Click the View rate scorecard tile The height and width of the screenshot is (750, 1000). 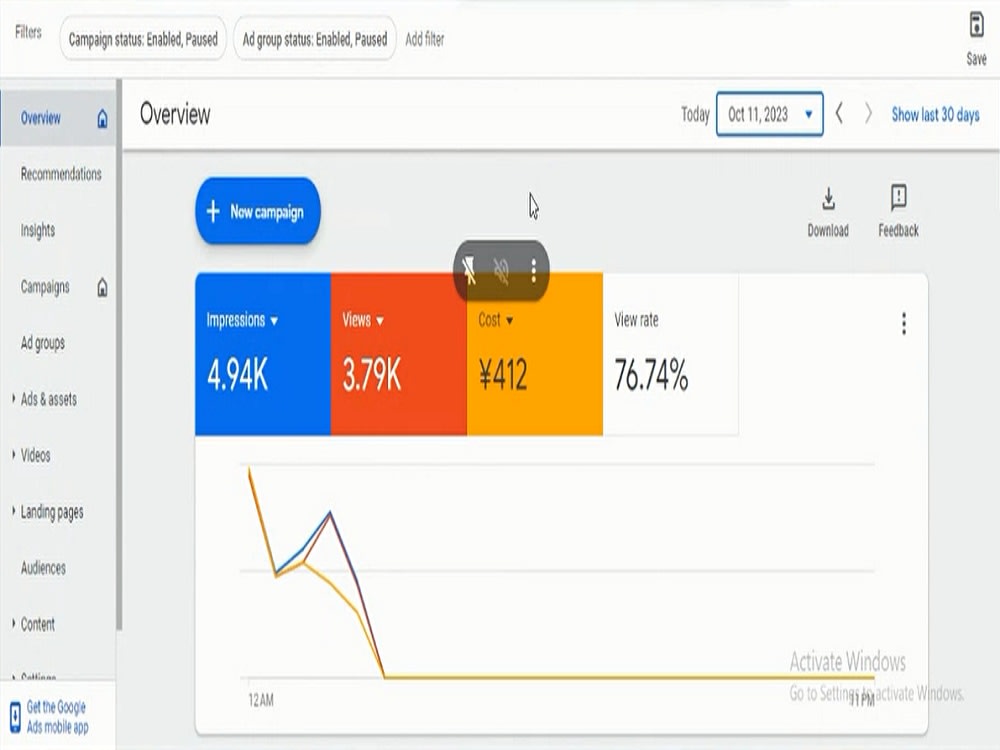[x=670, y=355]
